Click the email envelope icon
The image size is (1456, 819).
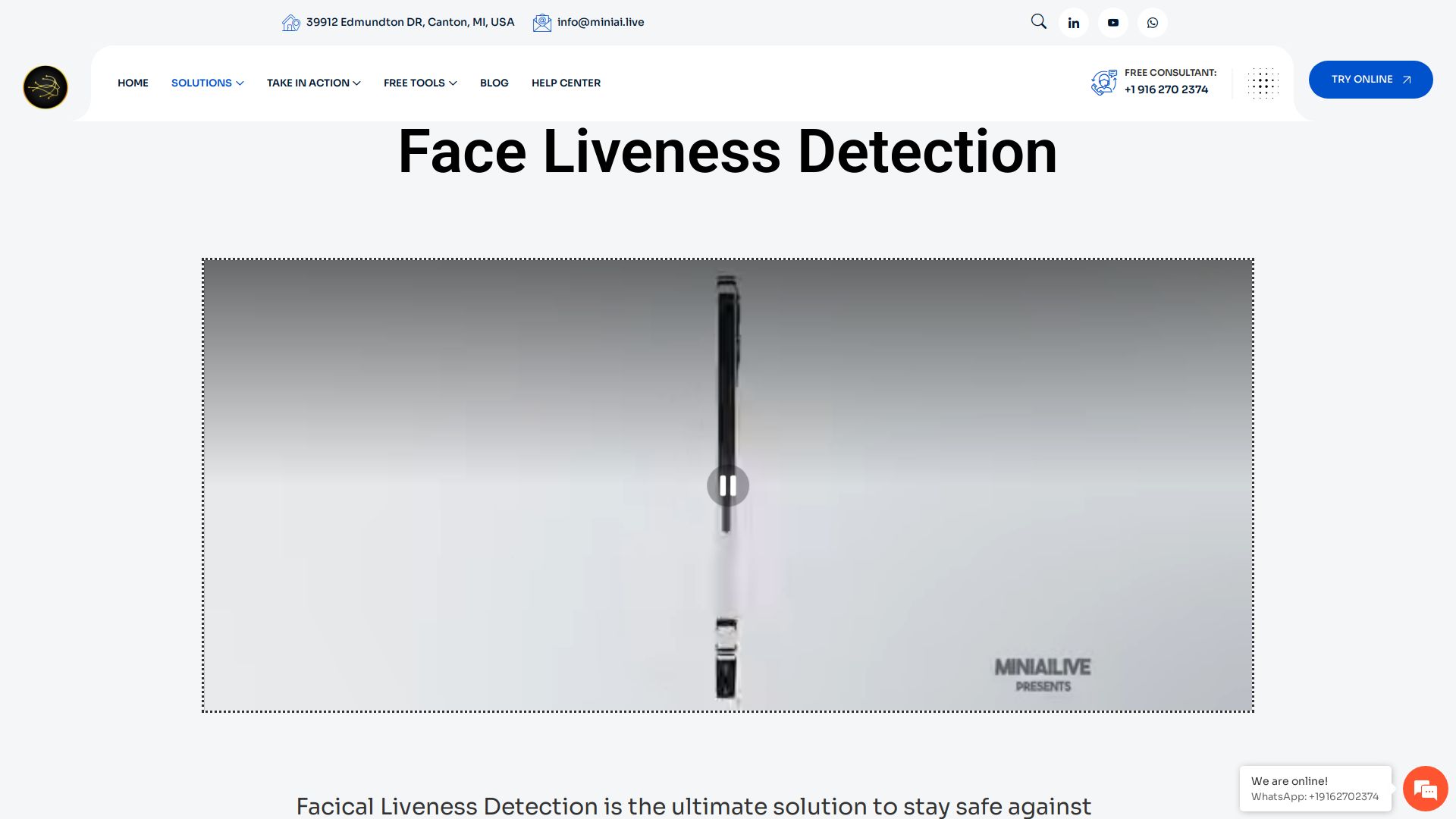(541, 23)
